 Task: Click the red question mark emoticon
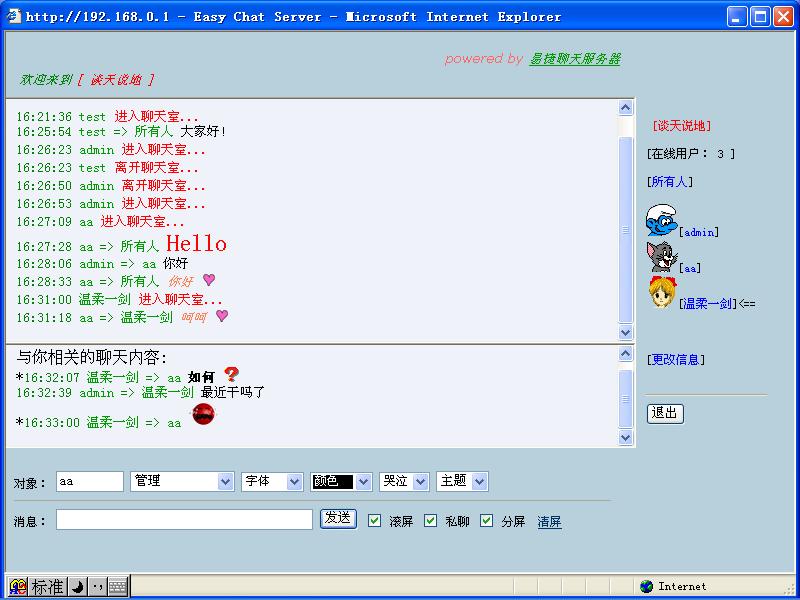tap(231, 374)
